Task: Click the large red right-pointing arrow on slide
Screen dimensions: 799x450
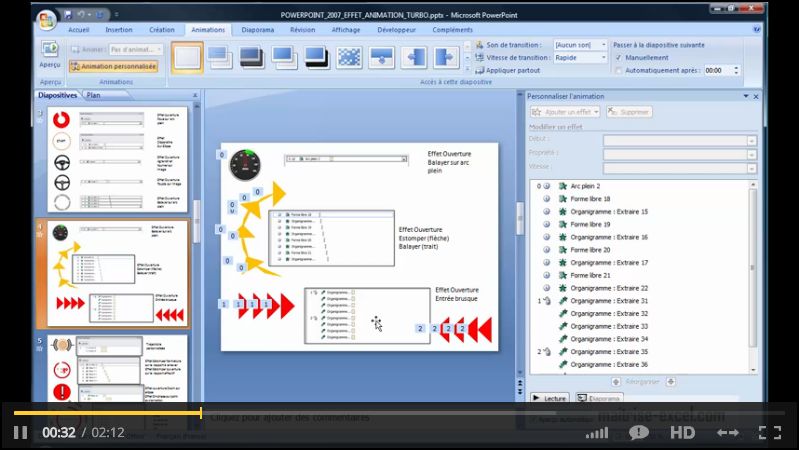Action: click(x=287, y=306)
